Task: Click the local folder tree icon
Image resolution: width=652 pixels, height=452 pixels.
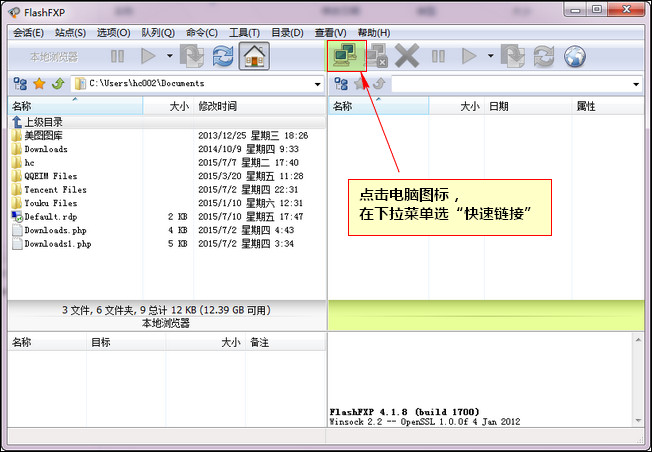Action: pyautogui.click(x=20, y=84)
